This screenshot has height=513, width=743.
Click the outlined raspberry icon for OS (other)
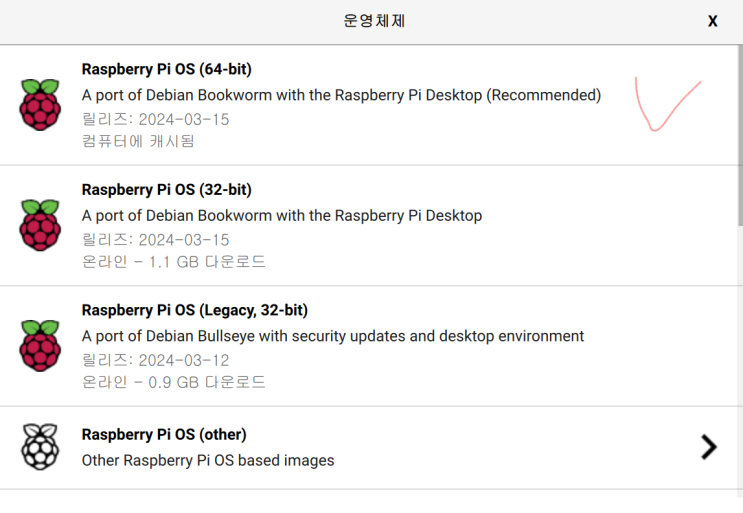click(40, 447)
